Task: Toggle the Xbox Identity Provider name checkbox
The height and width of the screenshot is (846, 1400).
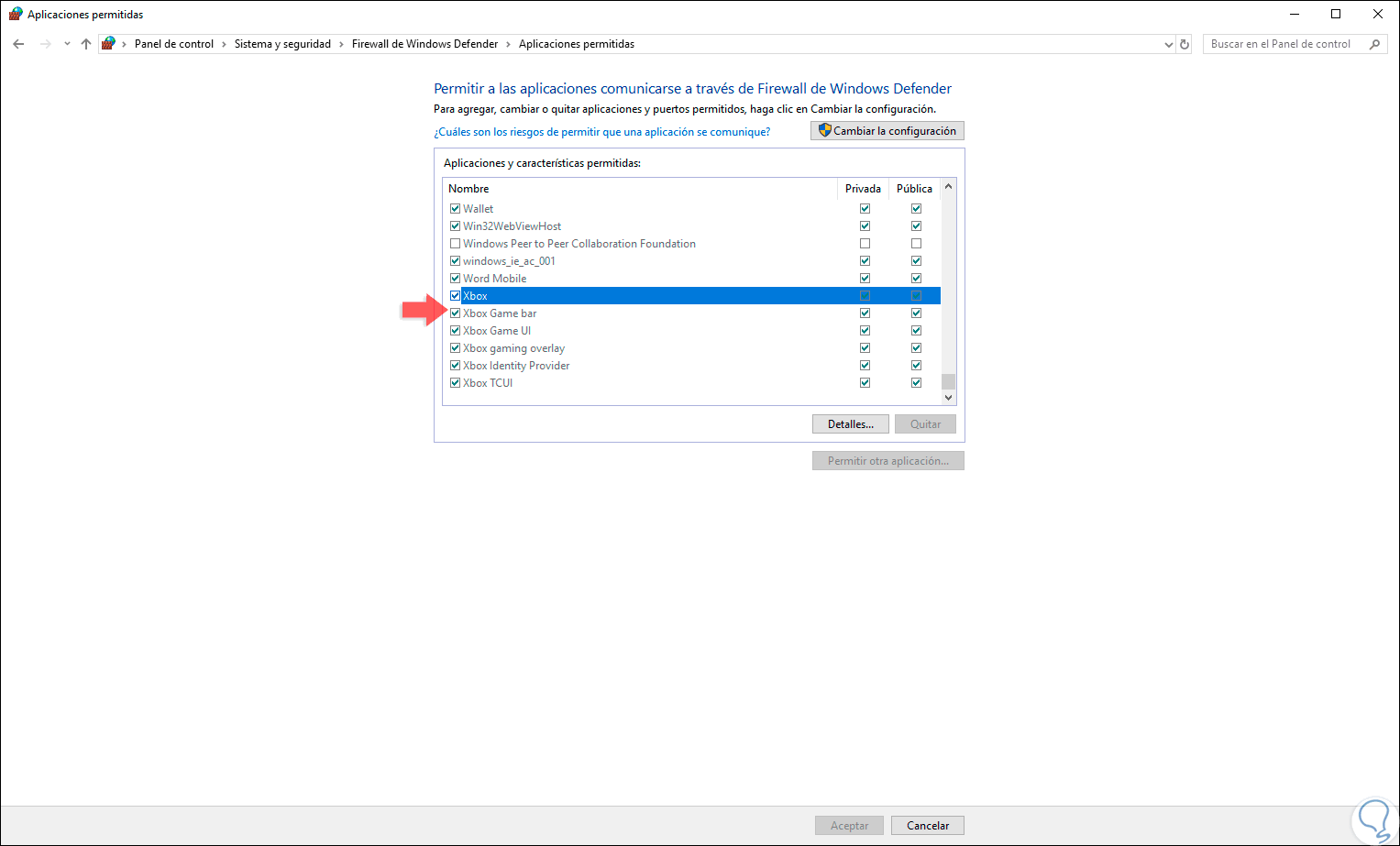Action: coord(455,366)
